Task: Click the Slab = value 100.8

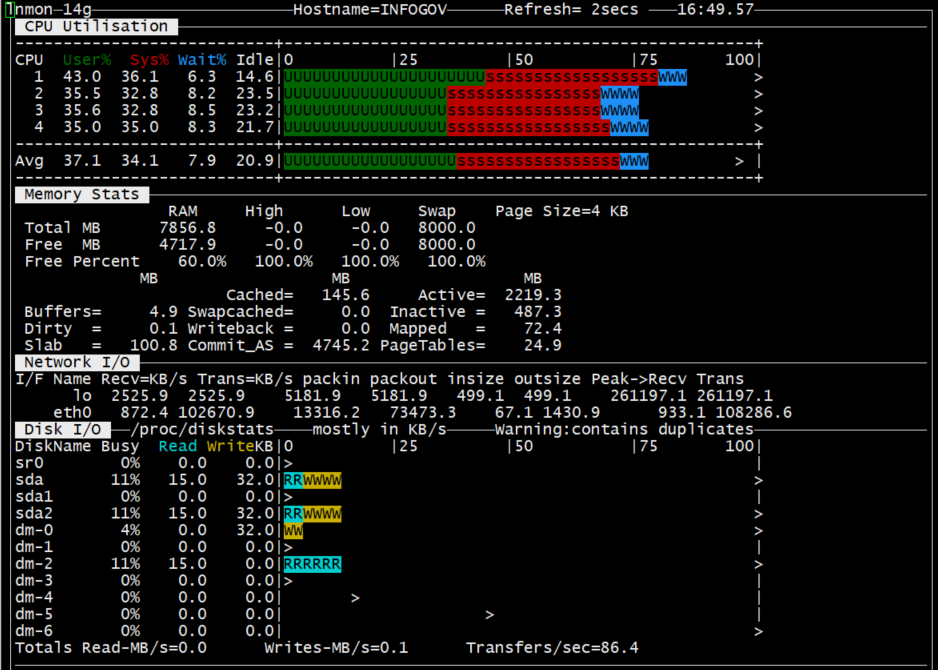Action: [154, 345]
